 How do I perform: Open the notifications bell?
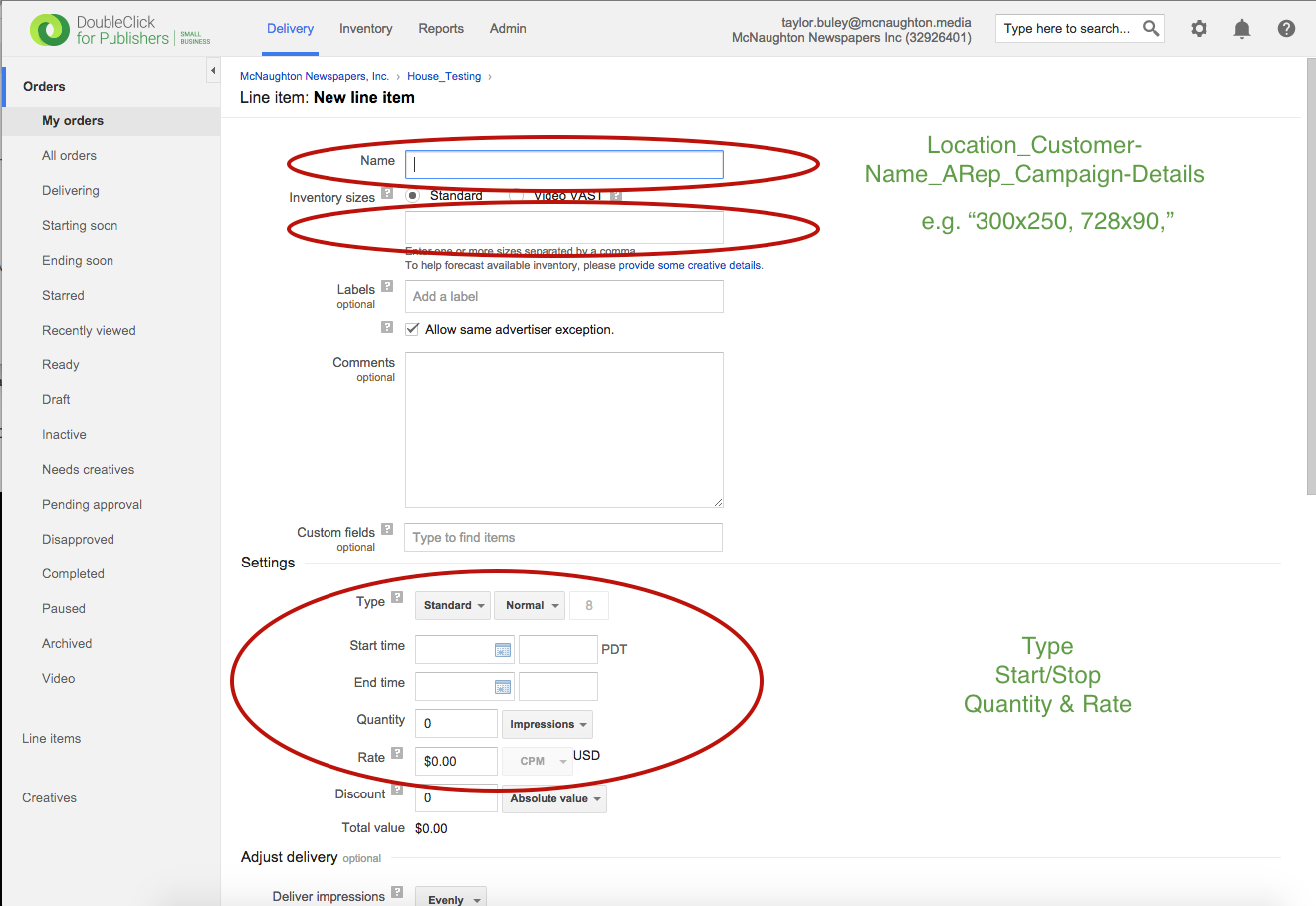(1241, 29)
